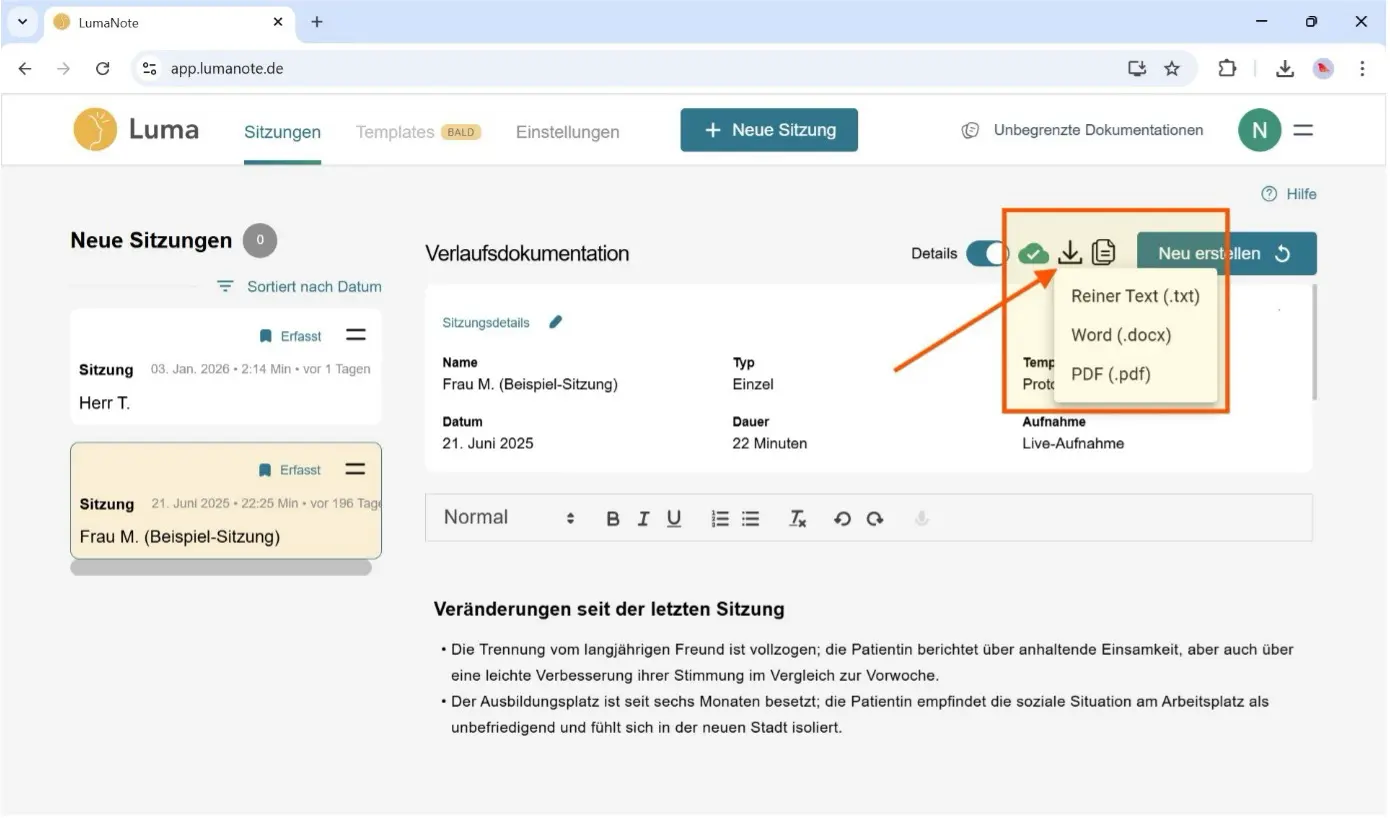Change sorting via Sortiert nach Datum

298,286
